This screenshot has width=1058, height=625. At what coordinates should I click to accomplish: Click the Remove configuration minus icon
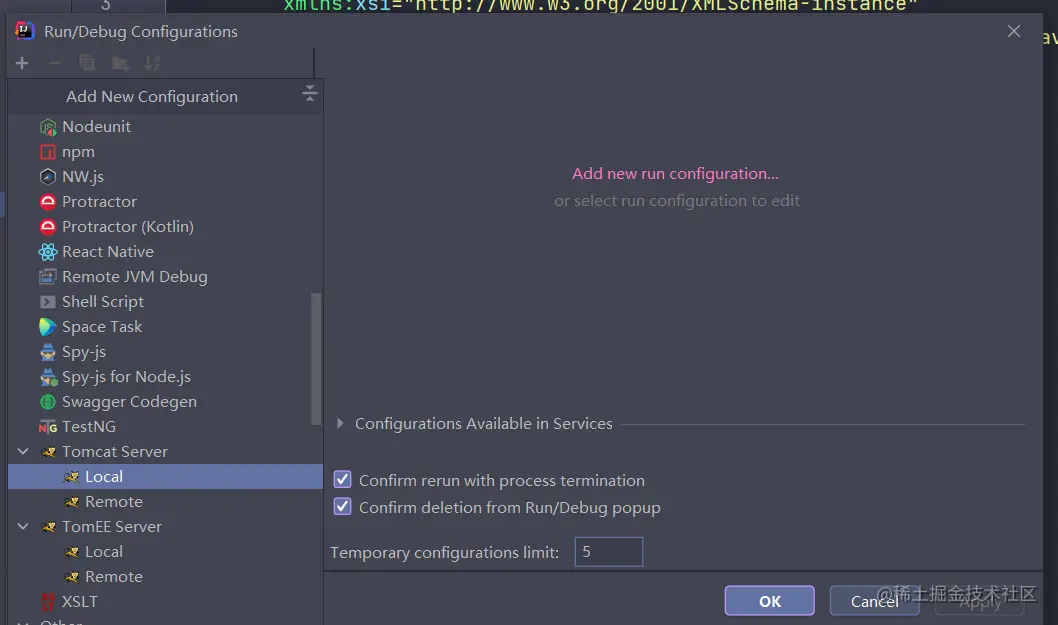[55, 63]
